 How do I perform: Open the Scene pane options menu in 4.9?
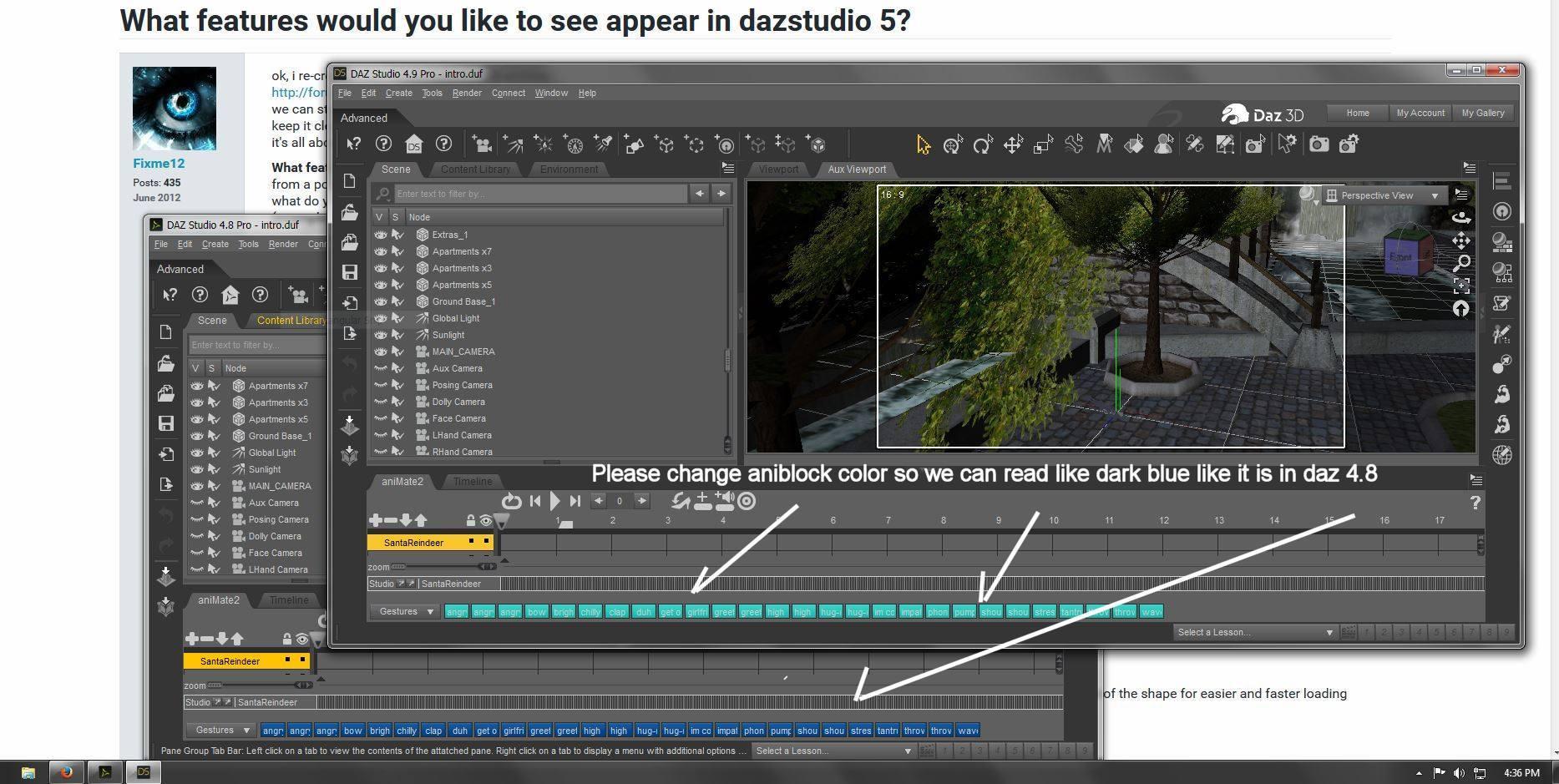(x=728, y=169)
